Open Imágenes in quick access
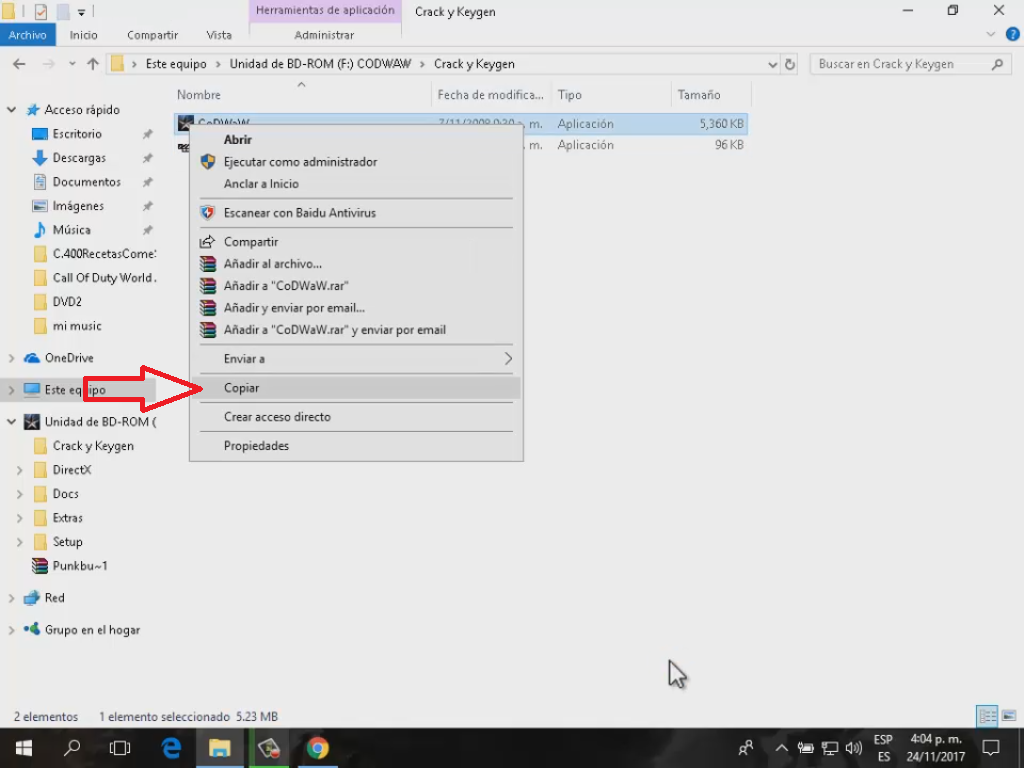 pyautogui.click(x=78, y=206)
